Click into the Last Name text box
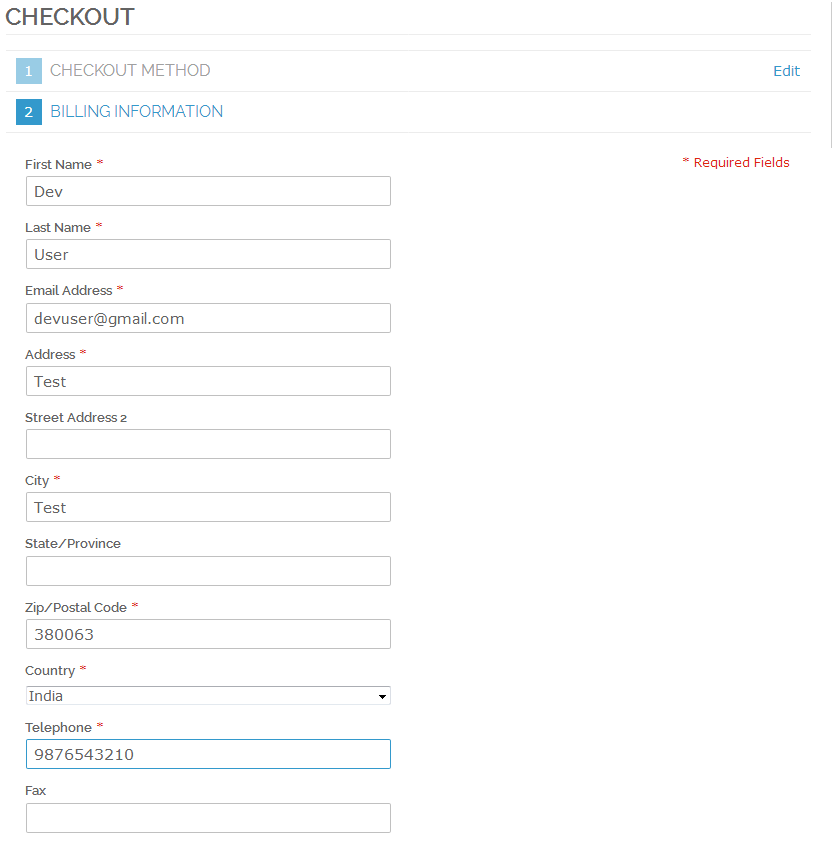The width and height of the screenshot is (838, 843). 208,254
